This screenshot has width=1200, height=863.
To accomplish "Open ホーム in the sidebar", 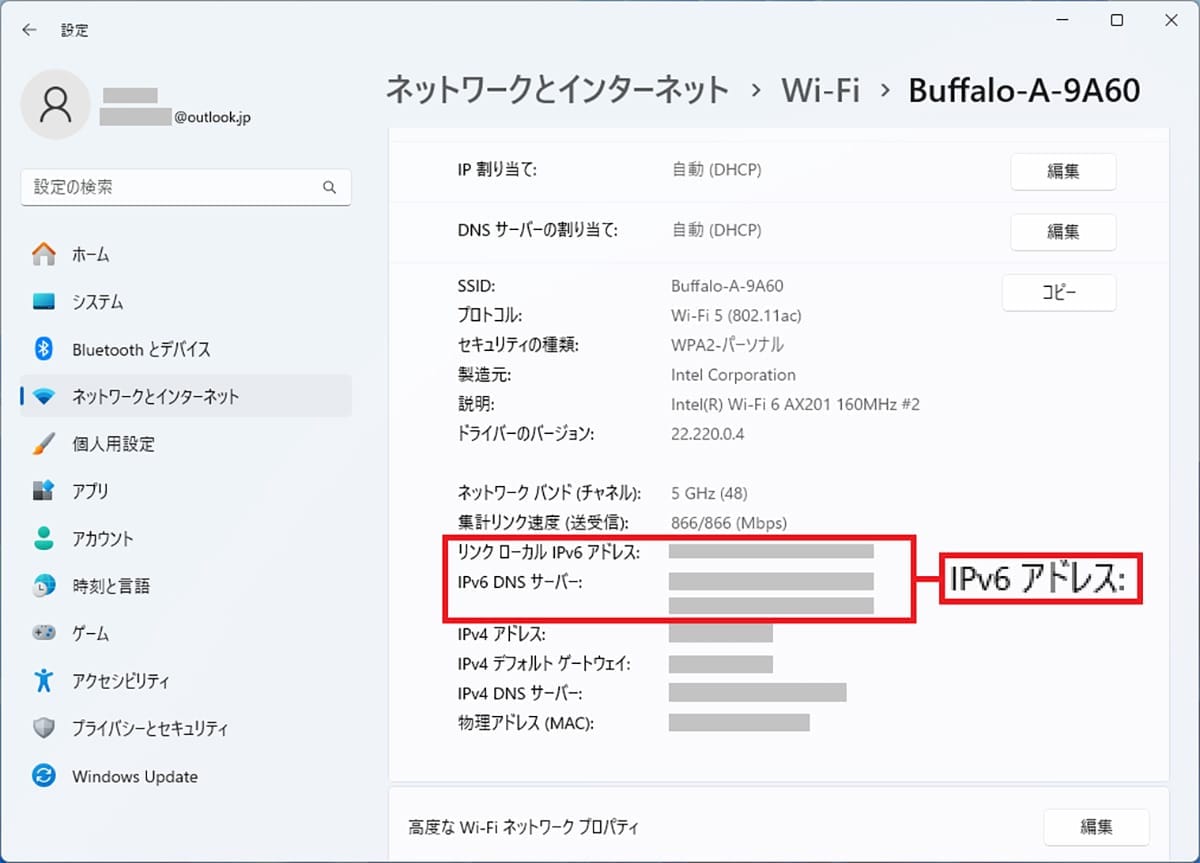I will tap(186, 254).
